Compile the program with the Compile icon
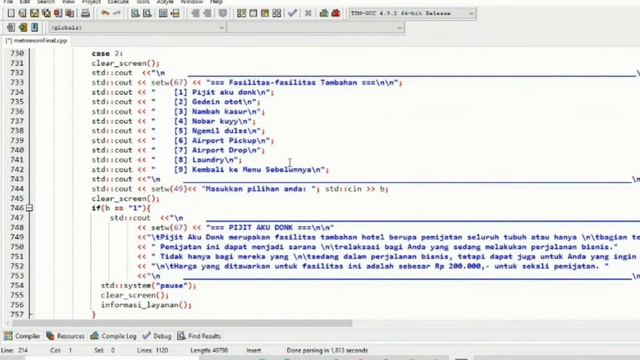640x360 pixels. pyautogui.click(x=241, y=13)
